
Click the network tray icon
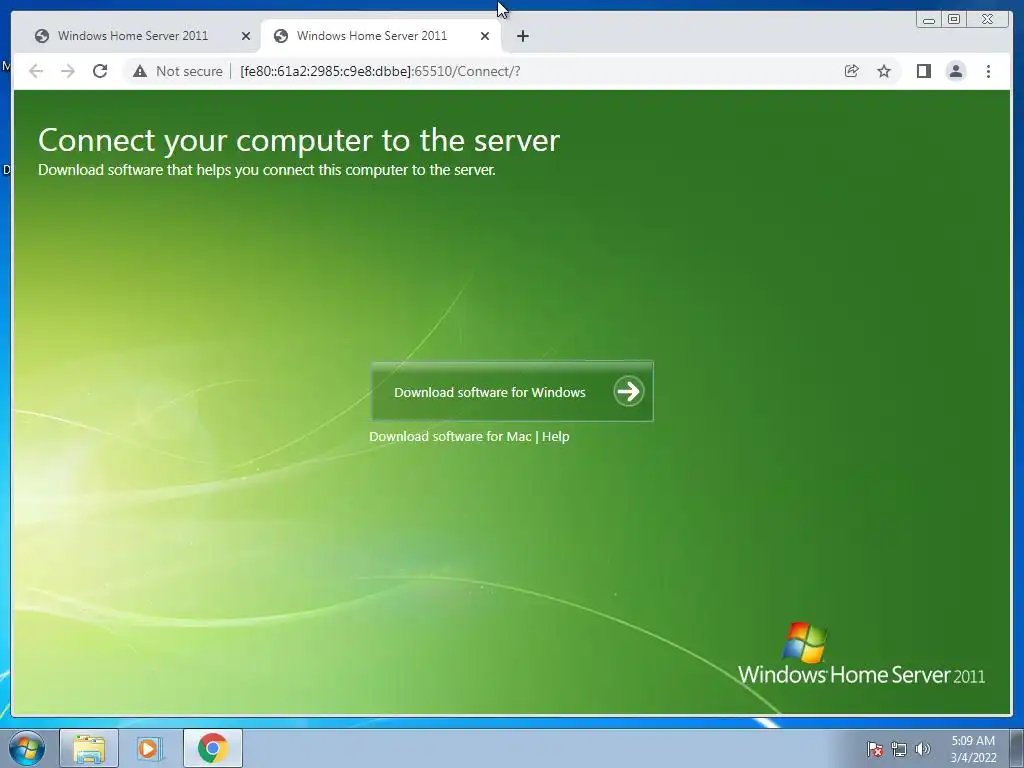click(x=899, y=749)
